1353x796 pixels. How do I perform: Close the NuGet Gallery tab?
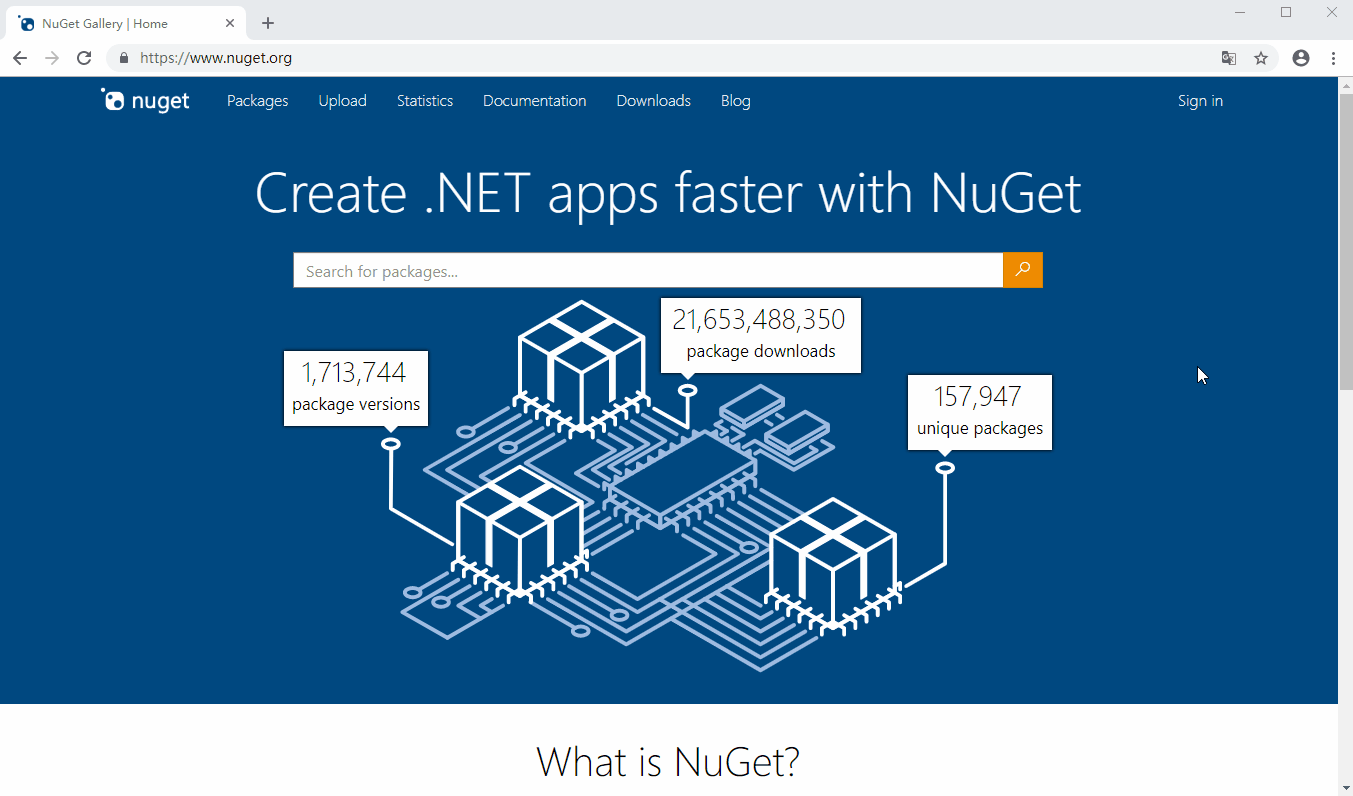pos(229,23)
